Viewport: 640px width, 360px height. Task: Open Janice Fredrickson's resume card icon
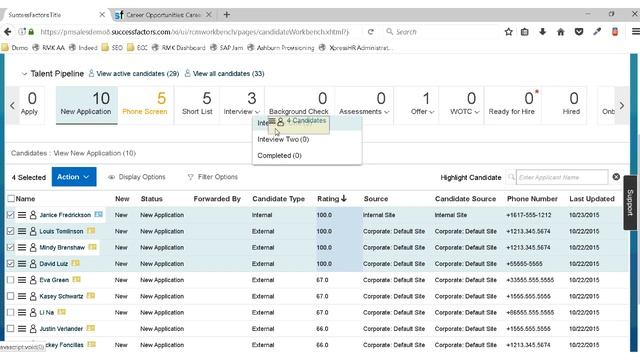click(98, 214)
